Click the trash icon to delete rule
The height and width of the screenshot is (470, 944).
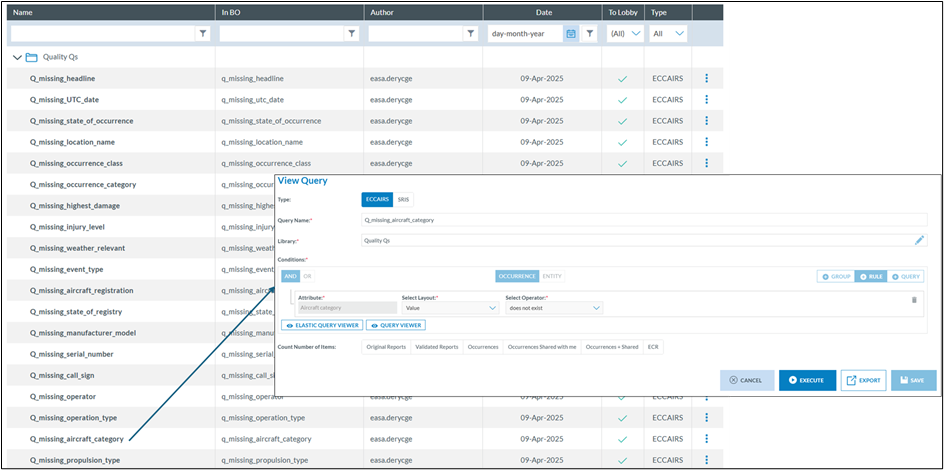(x=913, y=299)
